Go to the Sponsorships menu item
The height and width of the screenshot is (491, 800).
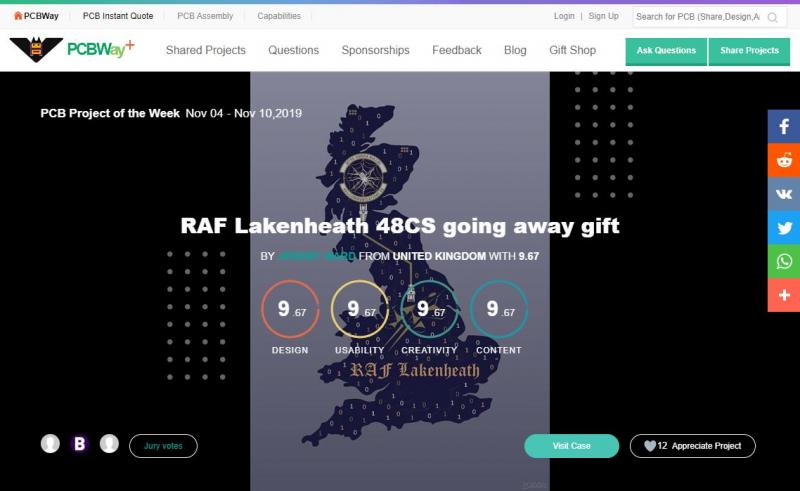tap(376, 50)
